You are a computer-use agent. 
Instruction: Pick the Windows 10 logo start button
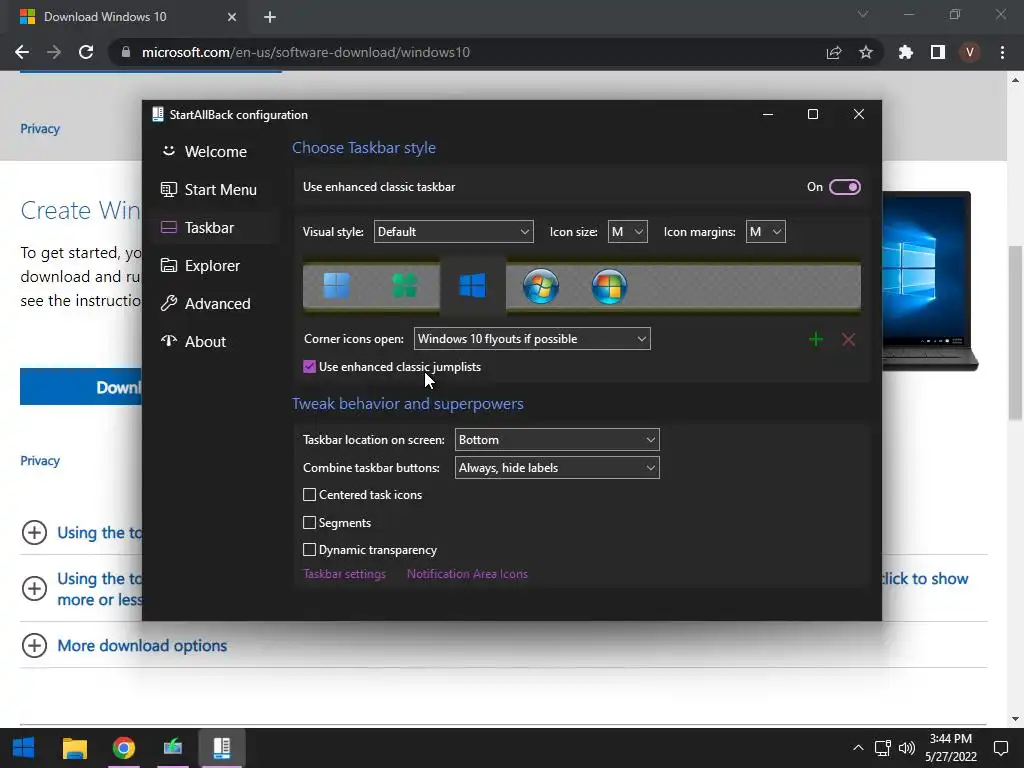click(472, 285)
